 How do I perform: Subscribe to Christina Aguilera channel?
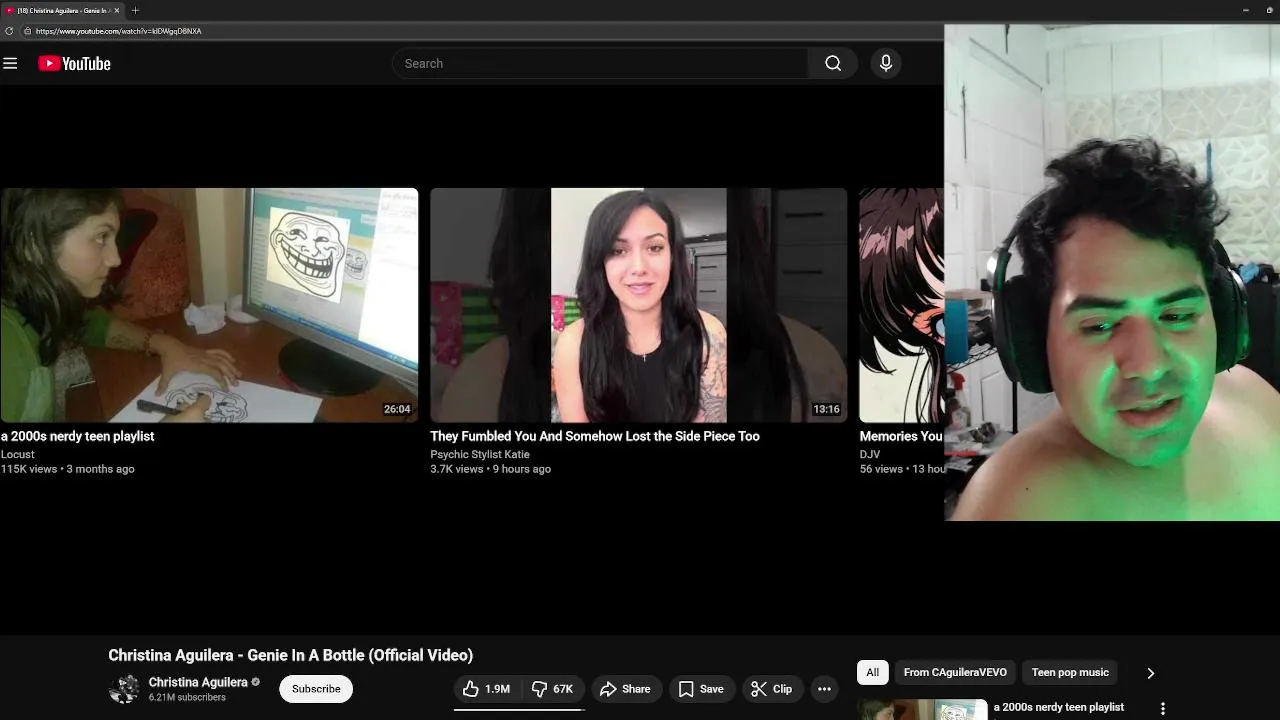[316, 689]
